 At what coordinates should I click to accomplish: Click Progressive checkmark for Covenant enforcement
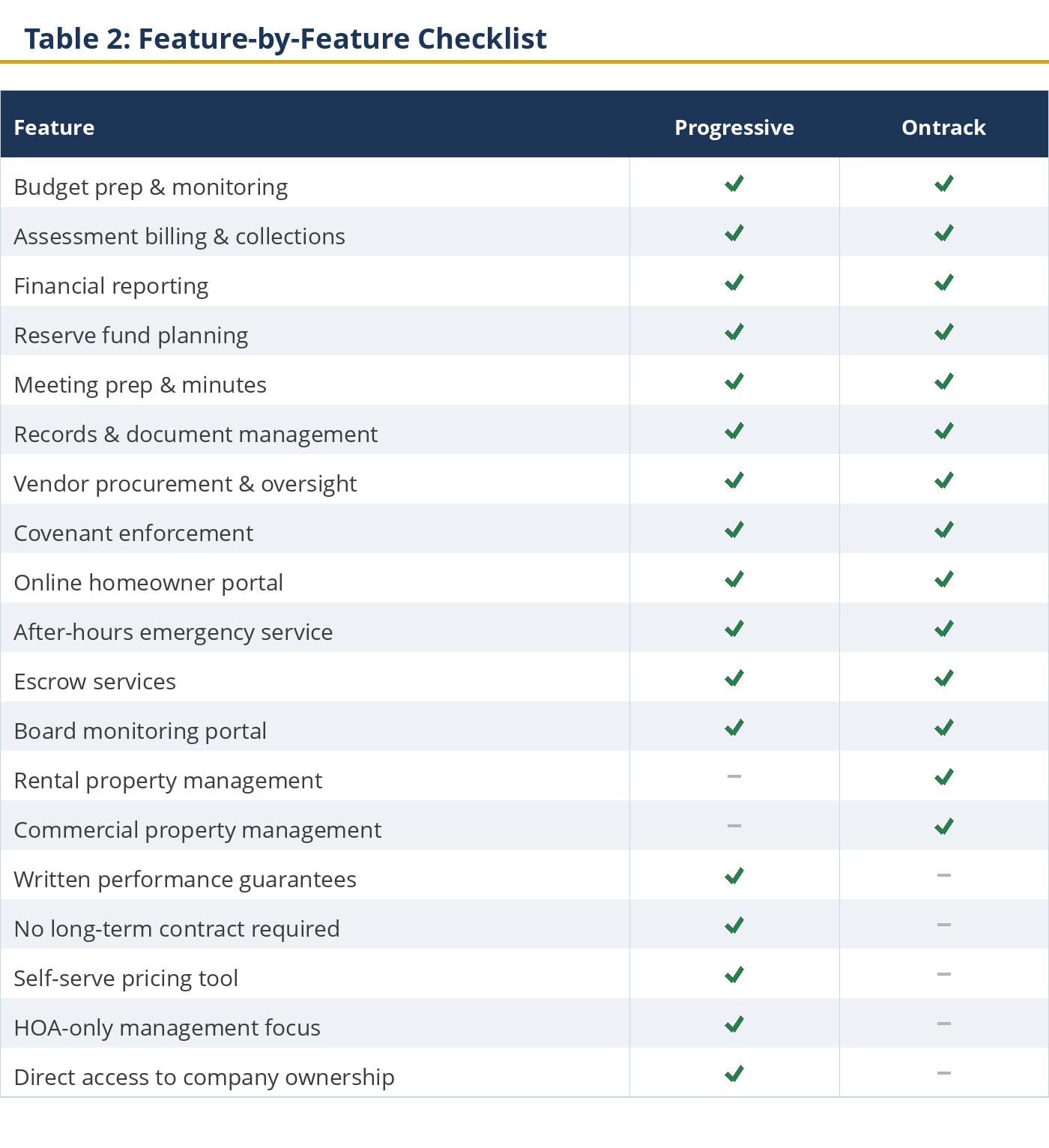(x=734, y=529)
